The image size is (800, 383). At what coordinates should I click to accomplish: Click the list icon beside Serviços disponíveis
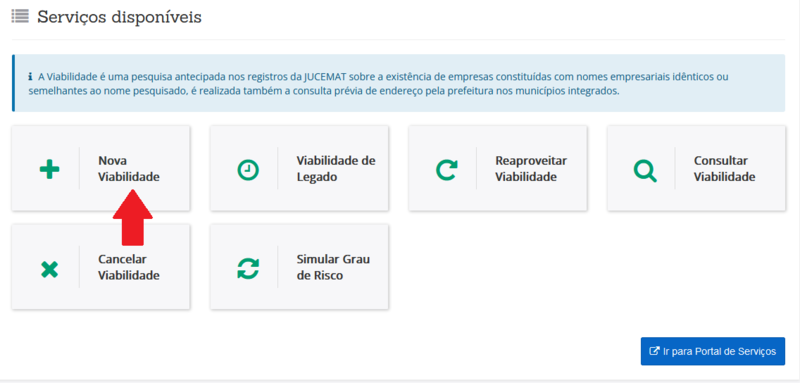click(x=20, y=16)
